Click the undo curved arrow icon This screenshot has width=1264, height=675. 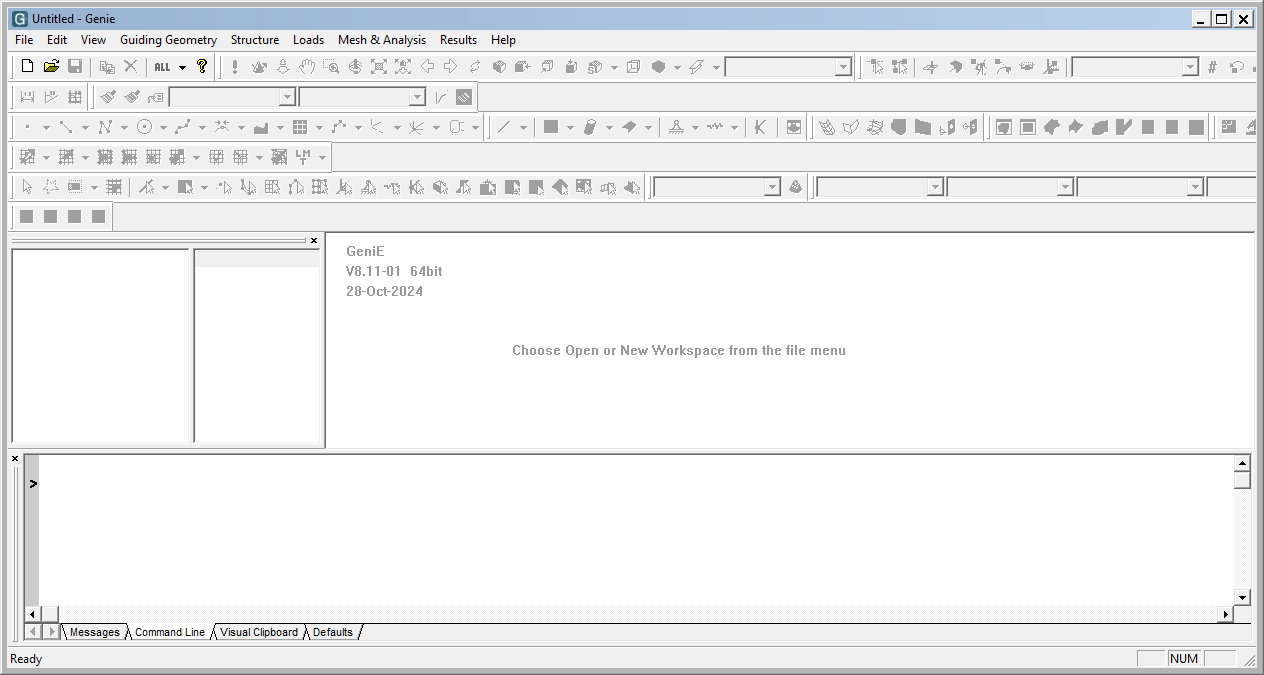pyautogui.click(x=1237, y=67)
